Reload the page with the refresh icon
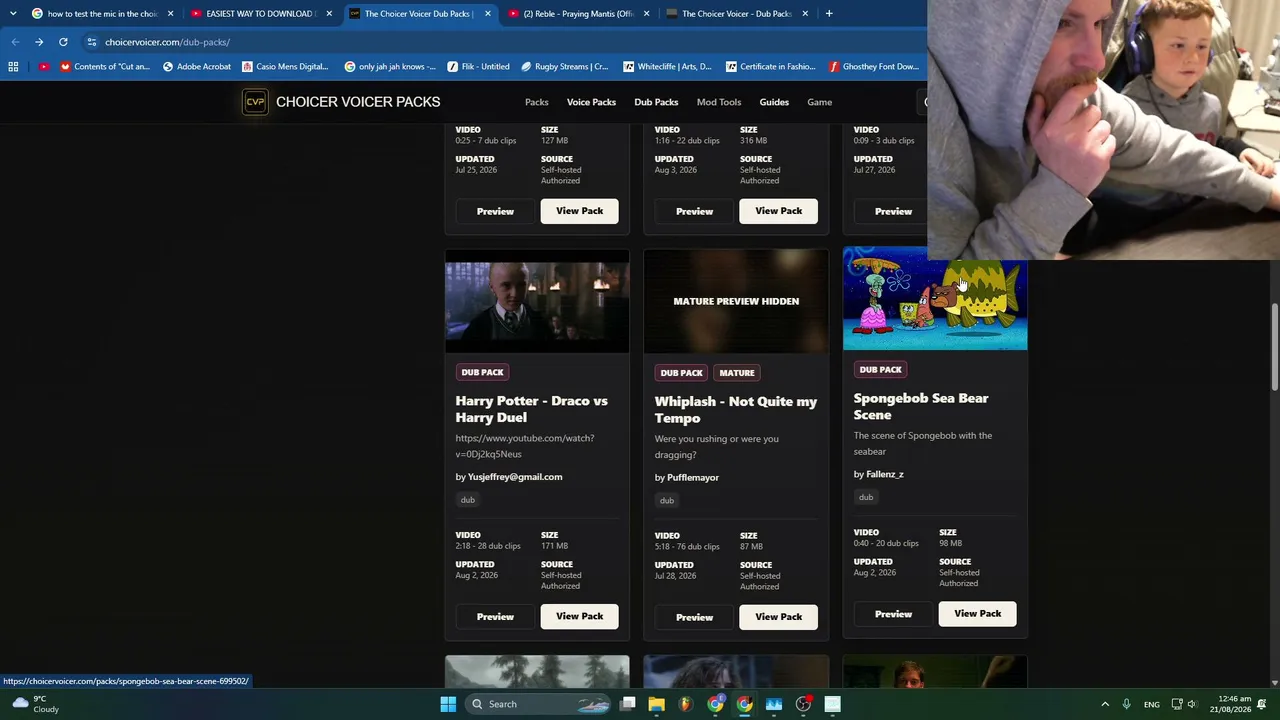Screen dimensions: 1280x720 click(63, 42)
